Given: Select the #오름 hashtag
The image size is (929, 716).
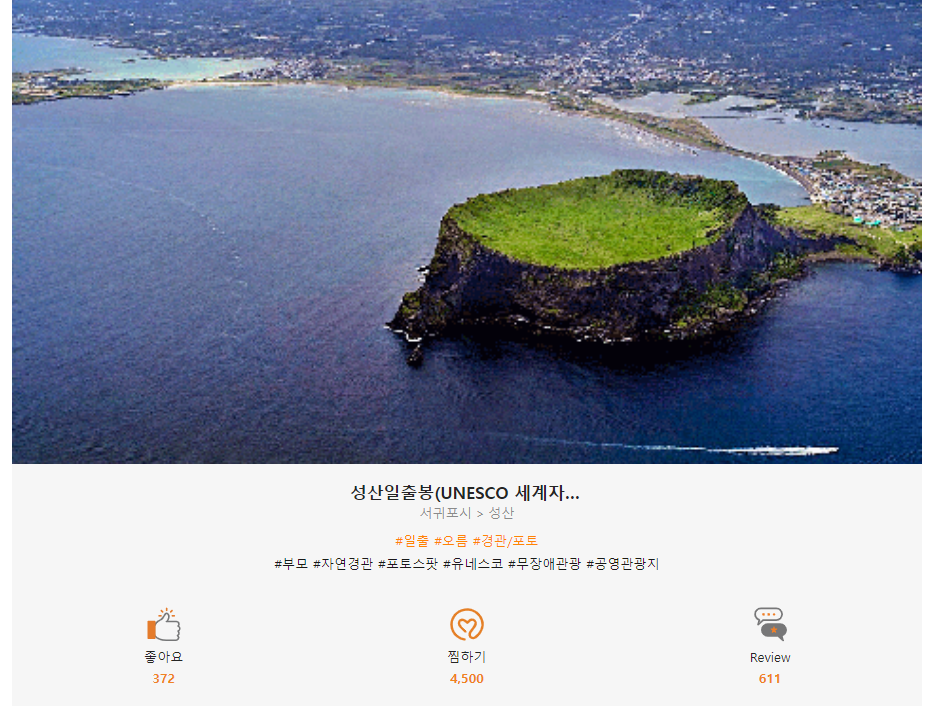Looking at the screenshot, I should pos(451,541).
